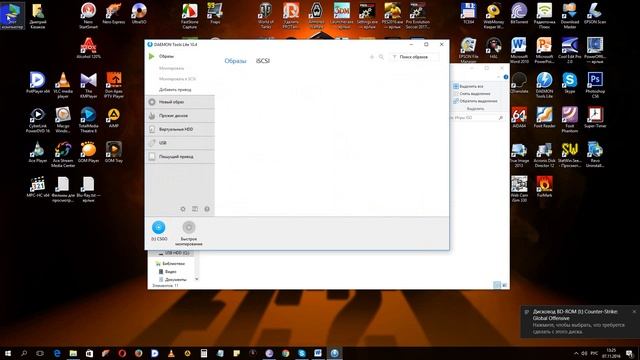Collapse the Explorer ribbon chevron

click(498, 77)
